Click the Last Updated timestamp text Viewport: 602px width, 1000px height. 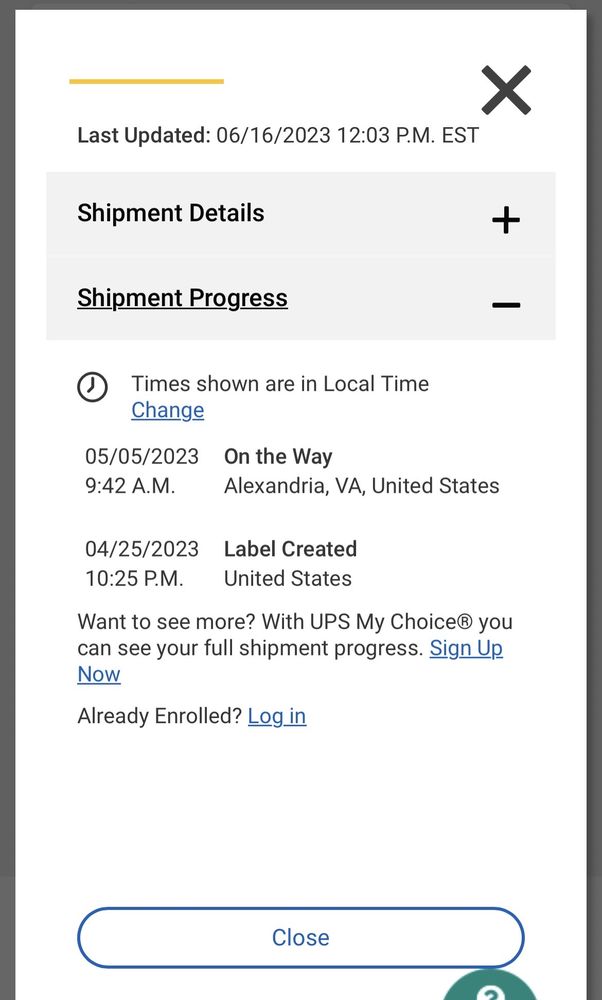click(x=278, y=135)
